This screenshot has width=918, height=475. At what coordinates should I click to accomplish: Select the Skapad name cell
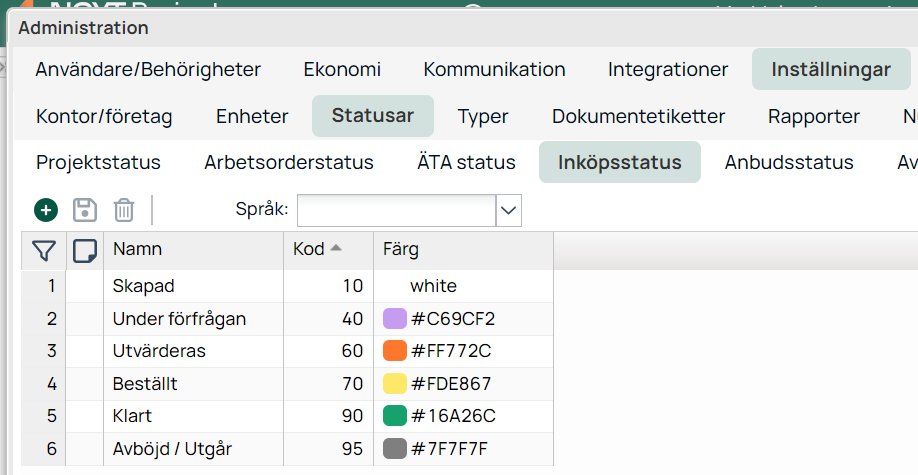[x=193, y=286]
